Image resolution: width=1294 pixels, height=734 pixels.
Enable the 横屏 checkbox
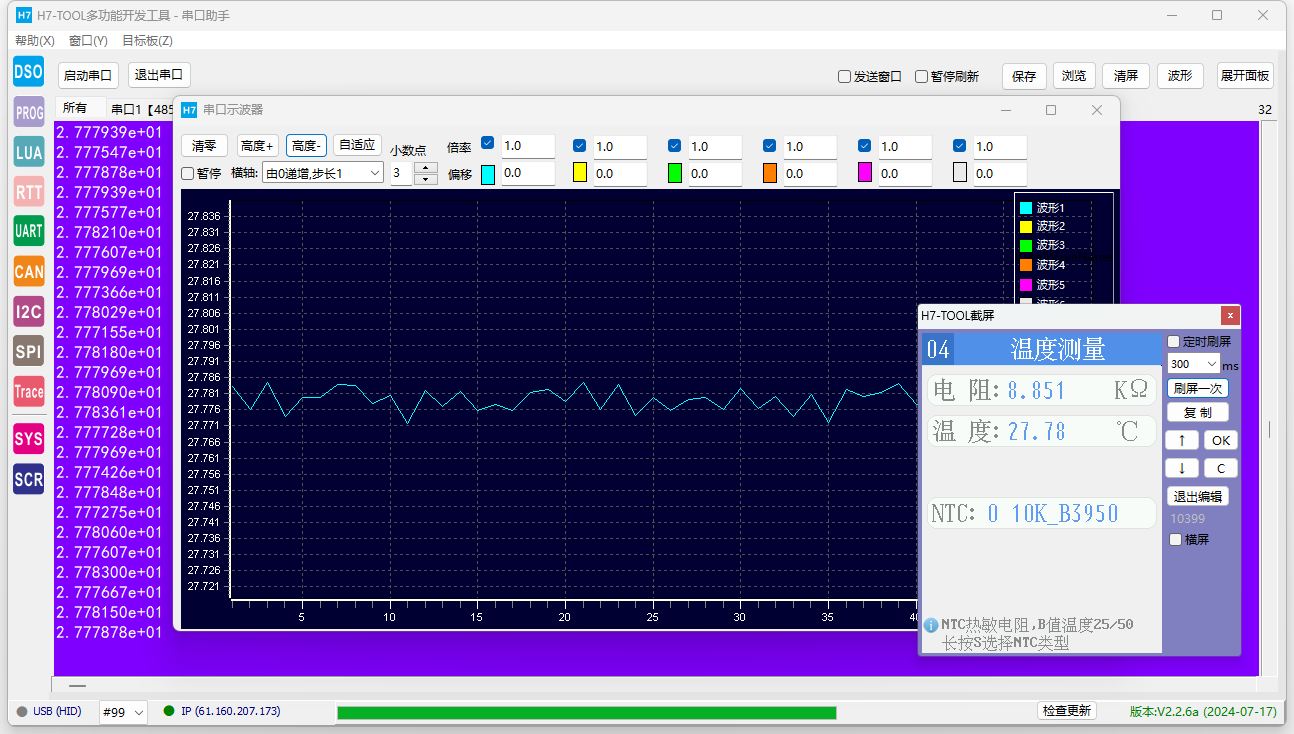point(1175,539)
